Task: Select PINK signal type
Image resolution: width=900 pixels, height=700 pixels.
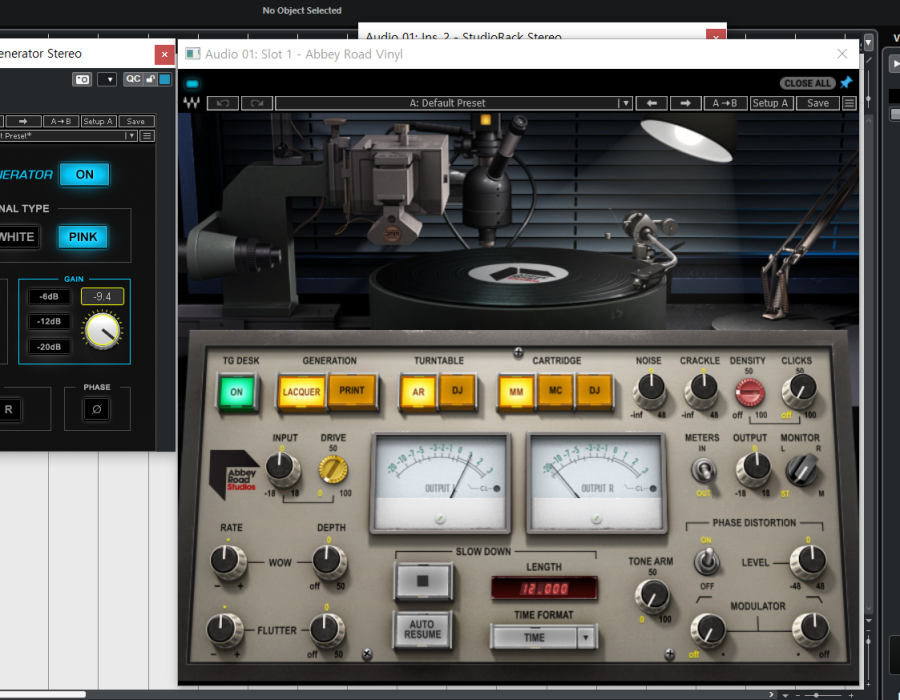Action: (x=83, y=237)
